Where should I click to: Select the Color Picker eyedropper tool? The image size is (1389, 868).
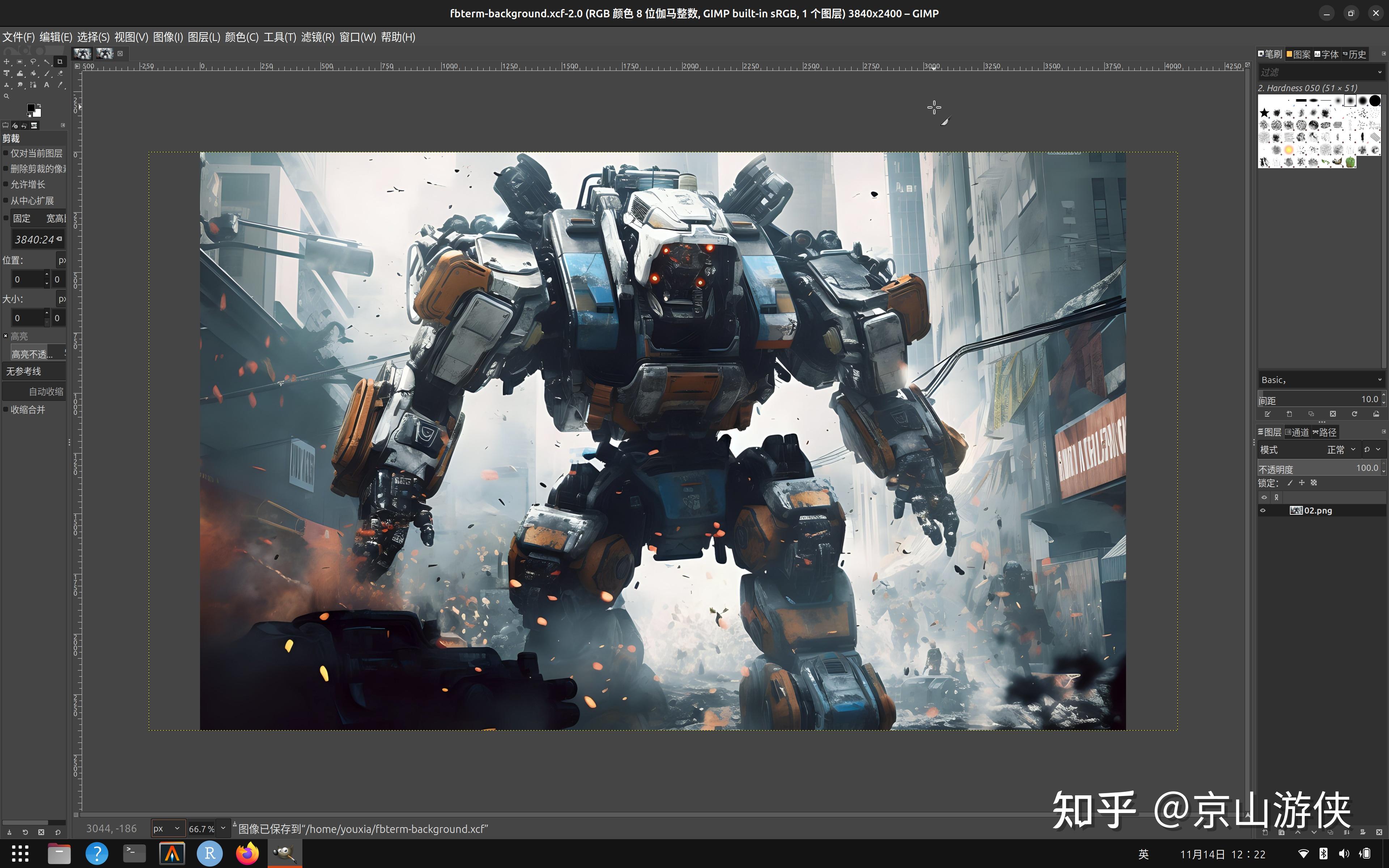(x=60, y=85)
